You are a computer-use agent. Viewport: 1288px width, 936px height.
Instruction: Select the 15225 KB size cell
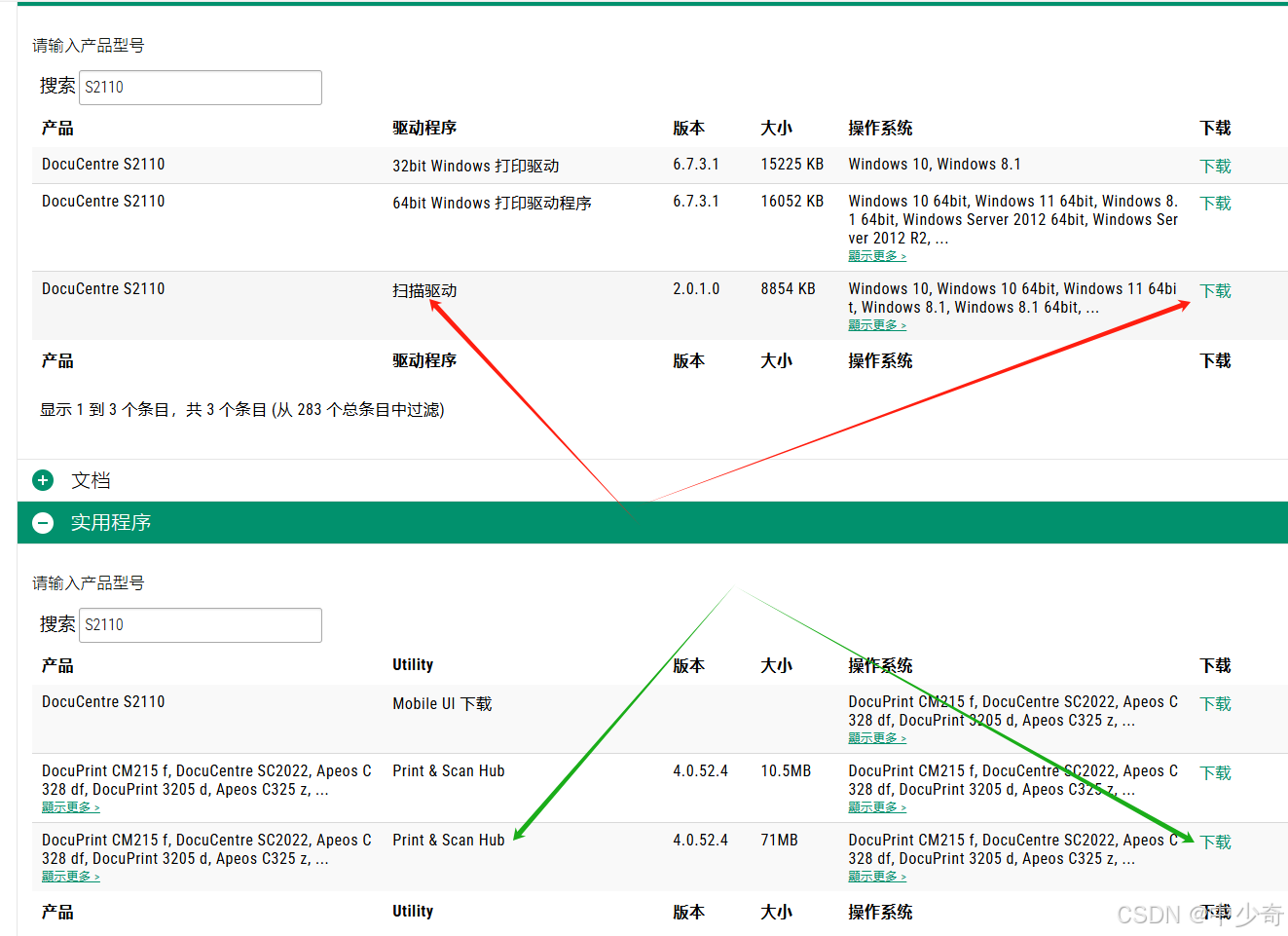tap(792, 165)
